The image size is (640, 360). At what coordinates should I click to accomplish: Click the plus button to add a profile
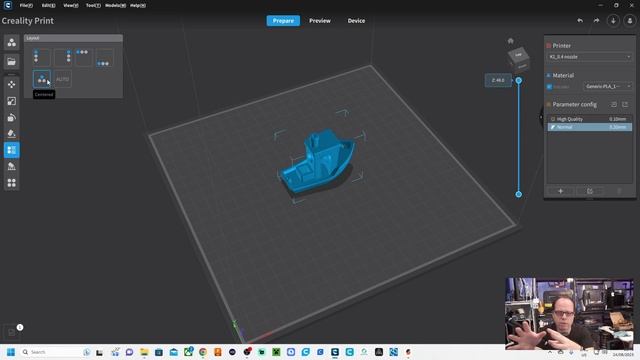[560, 191]
